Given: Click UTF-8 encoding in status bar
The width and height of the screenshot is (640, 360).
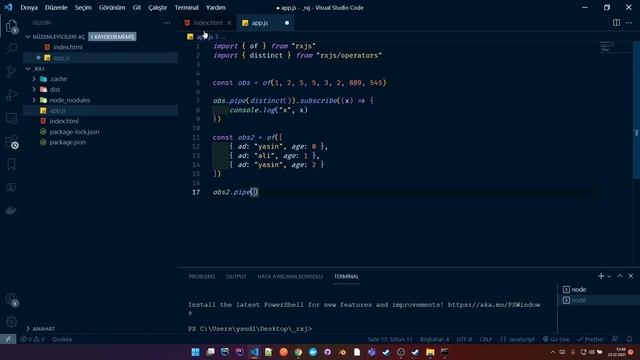Looking at the screenshot, I should point(464,339).
